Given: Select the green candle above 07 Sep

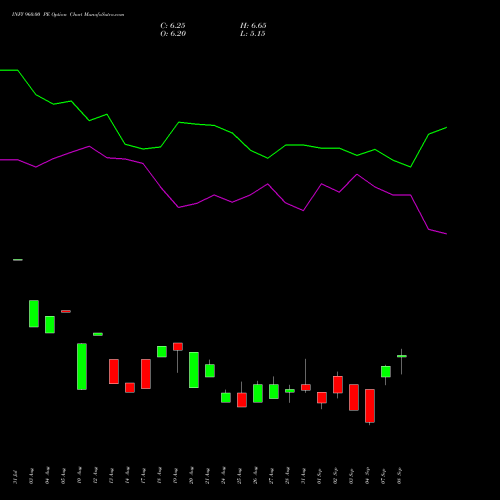Looking at the screenshot, I should 386,372.
